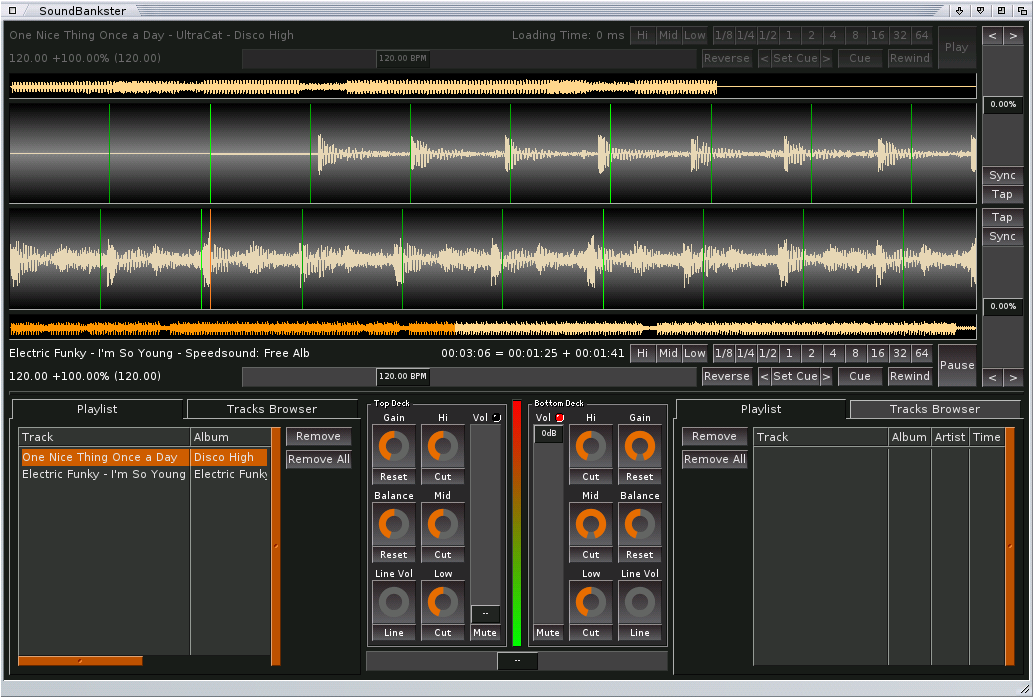
Task: Mute the Top Deck
Action: pyautogui.click(x=485, y=632)
